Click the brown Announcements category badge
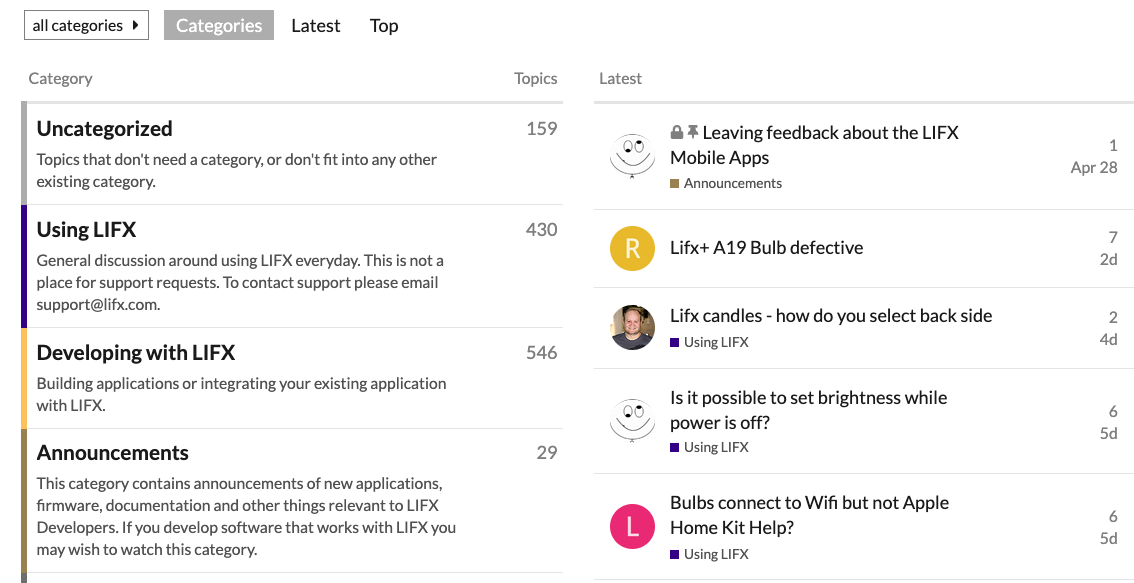This screenshot has width=1134, height=583. point(726,183)
